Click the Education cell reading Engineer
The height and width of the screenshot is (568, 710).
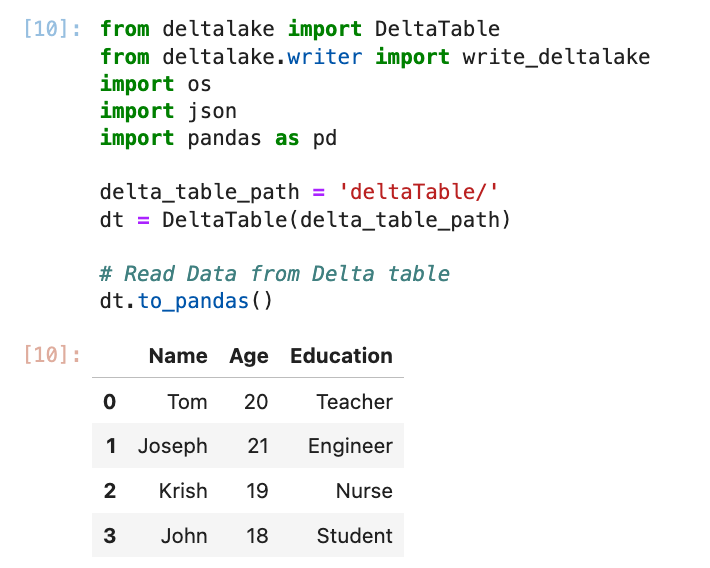[x=350, y=446]
